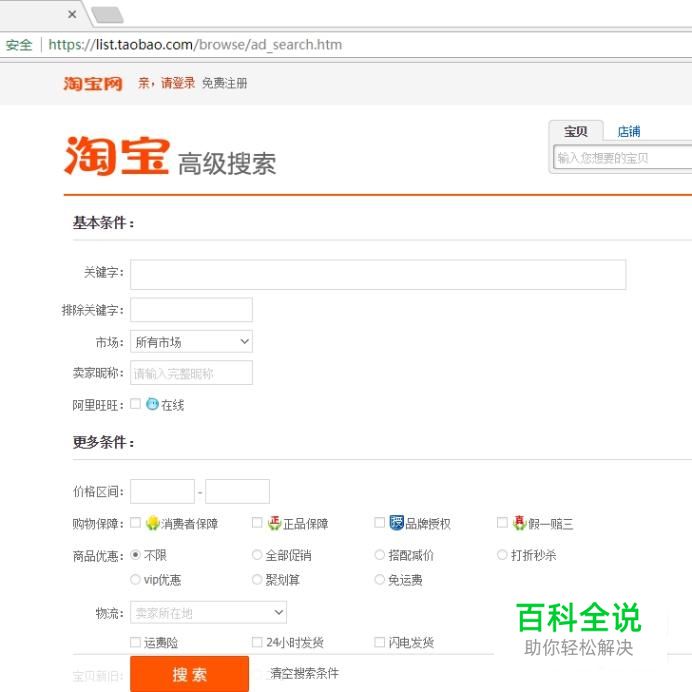Enable the 正品保障 checkbox

[257, 523]
